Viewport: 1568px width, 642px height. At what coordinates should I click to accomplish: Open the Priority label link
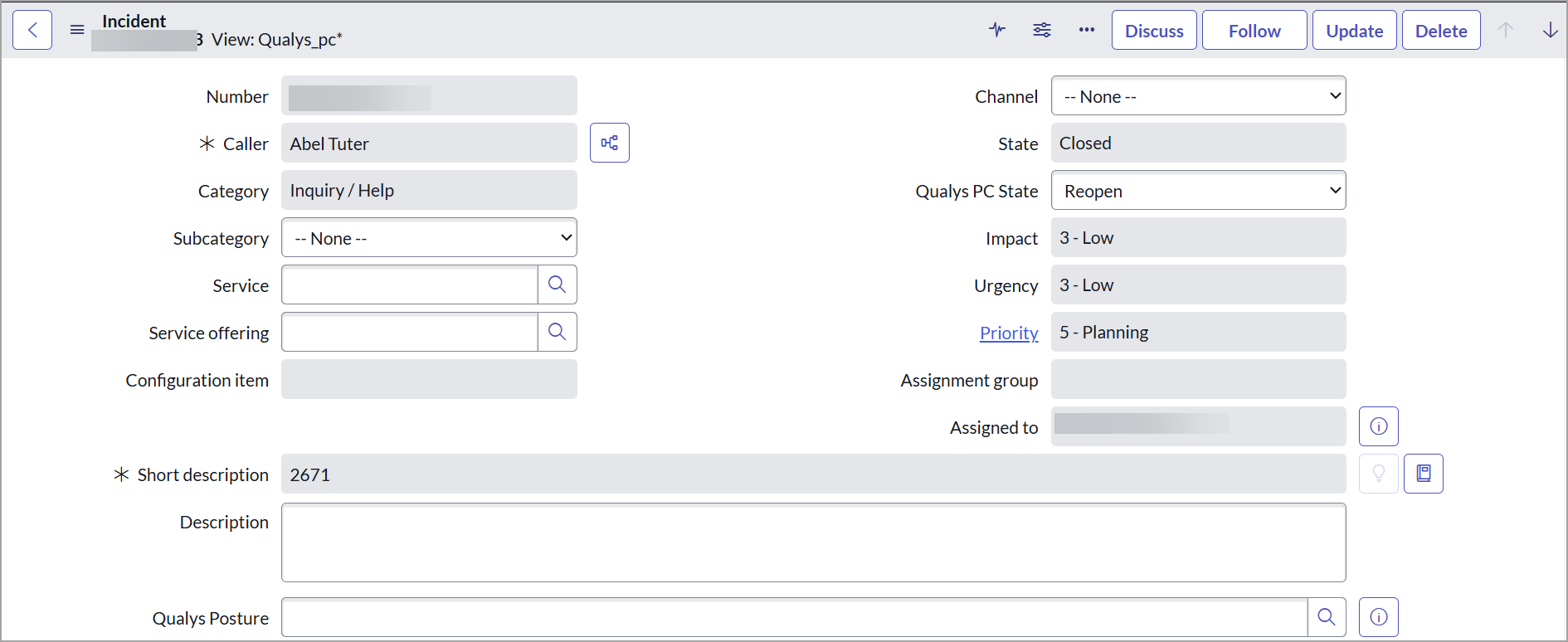pos(1009,333)
